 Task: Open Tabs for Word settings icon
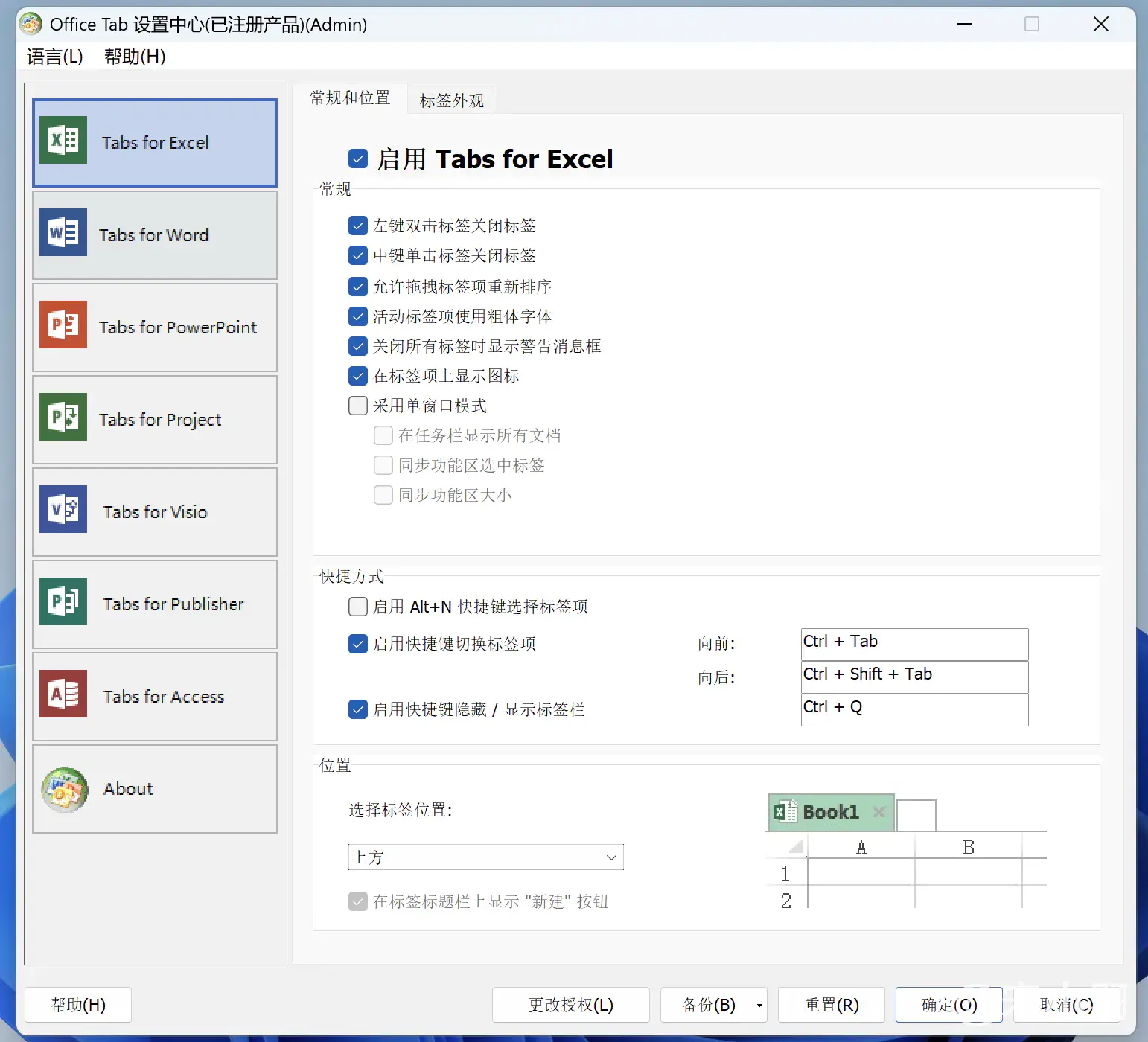point(63,232)
